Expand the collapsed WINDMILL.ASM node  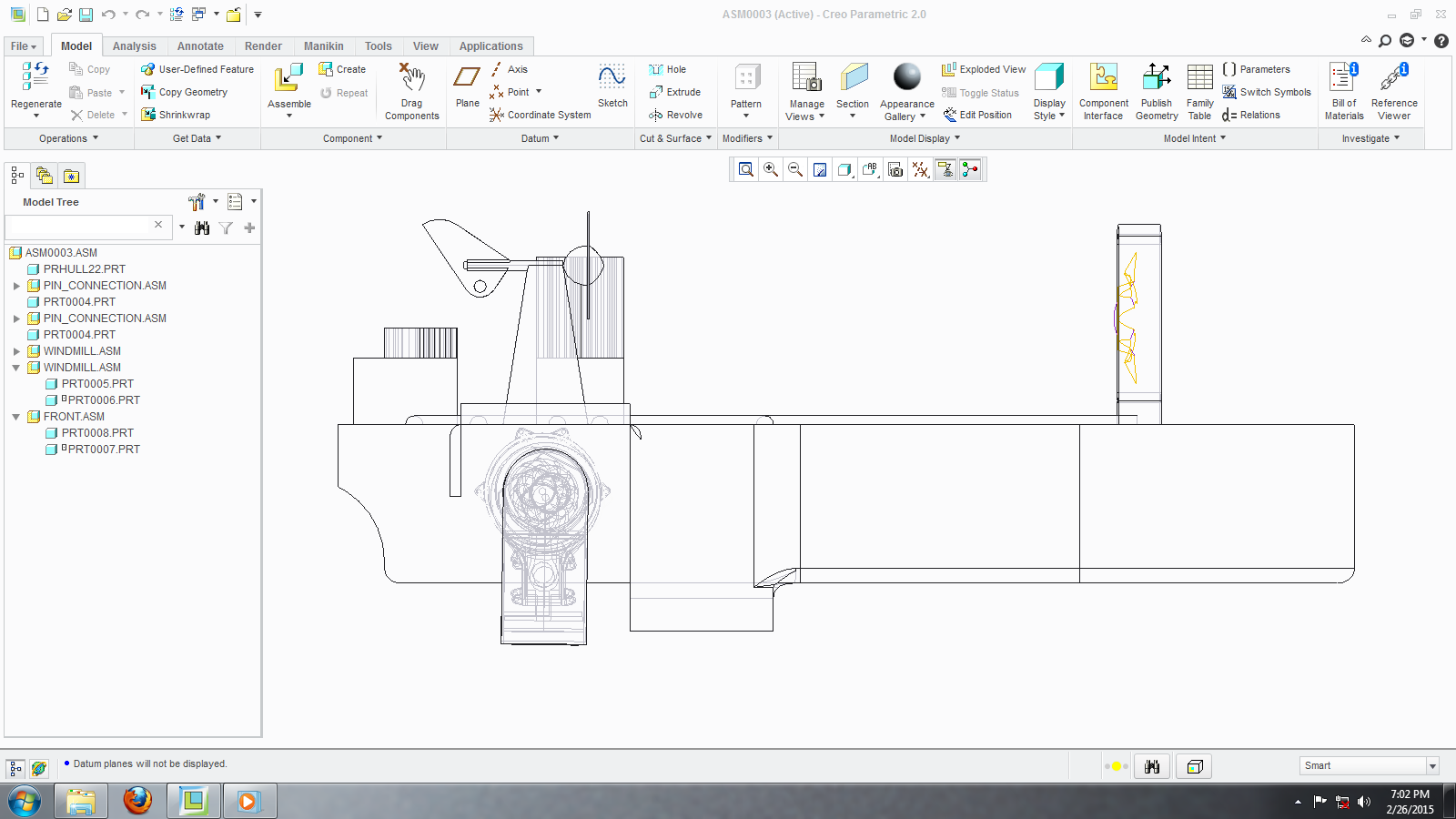point(16,351)
